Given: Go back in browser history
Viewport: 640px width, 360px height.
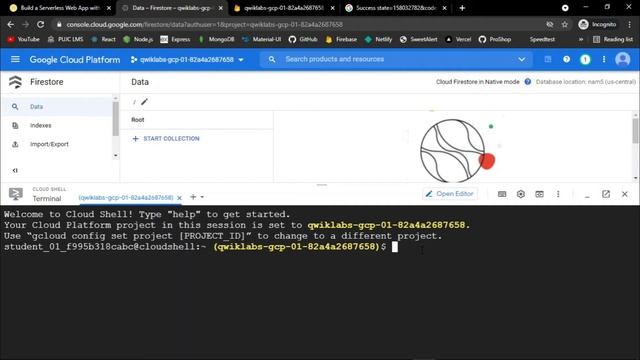Looking at the screenshot, I should [x=11, y=24].
